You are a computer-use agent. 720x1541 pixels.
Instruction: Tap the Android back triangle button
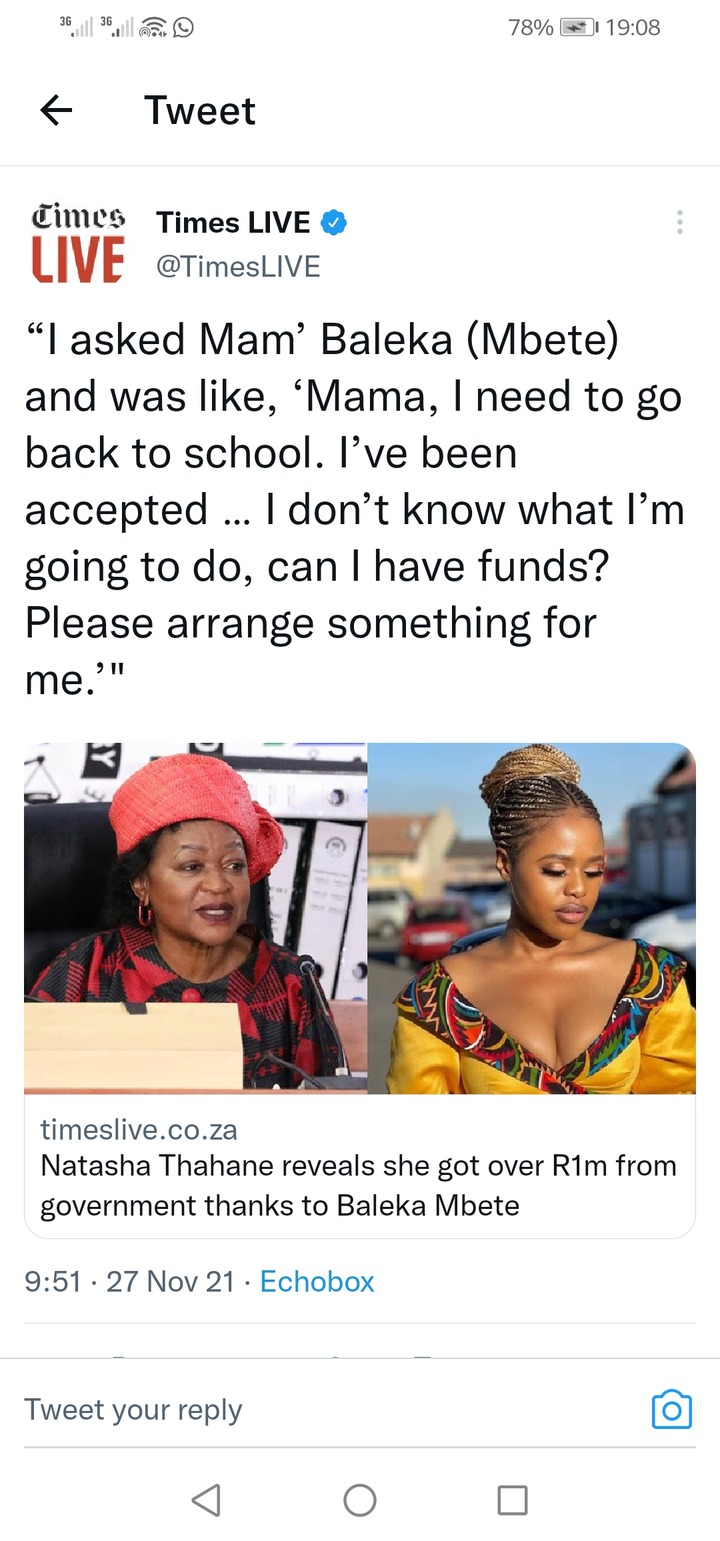click(x=206, y=1499)
